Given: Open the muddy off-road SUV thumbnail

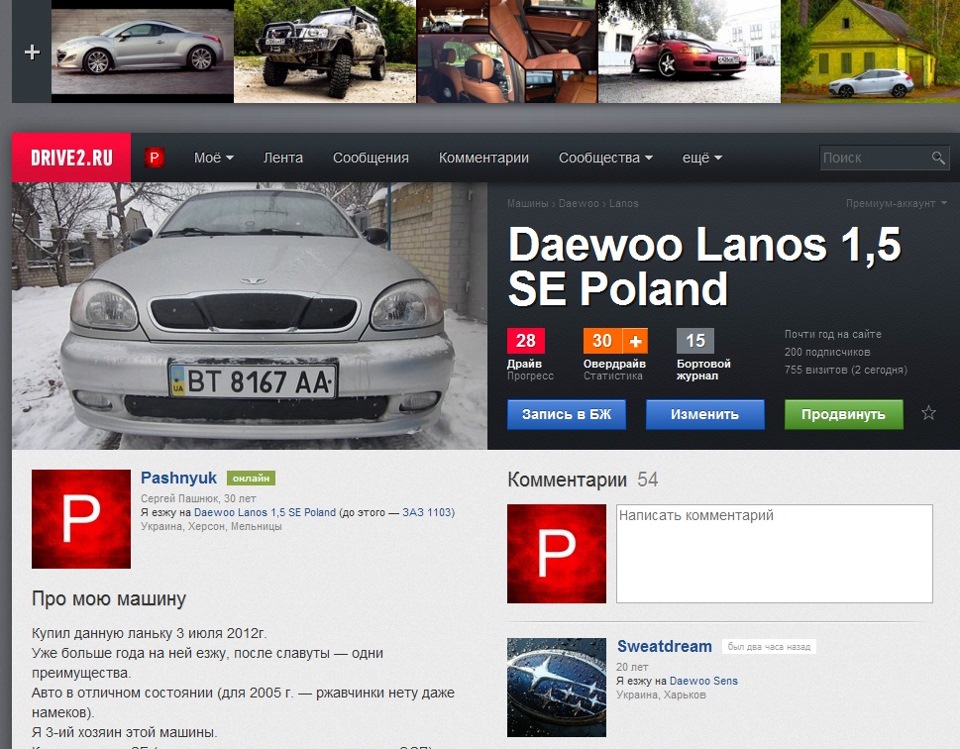Looking at the screenshot, I should point(324,51).
